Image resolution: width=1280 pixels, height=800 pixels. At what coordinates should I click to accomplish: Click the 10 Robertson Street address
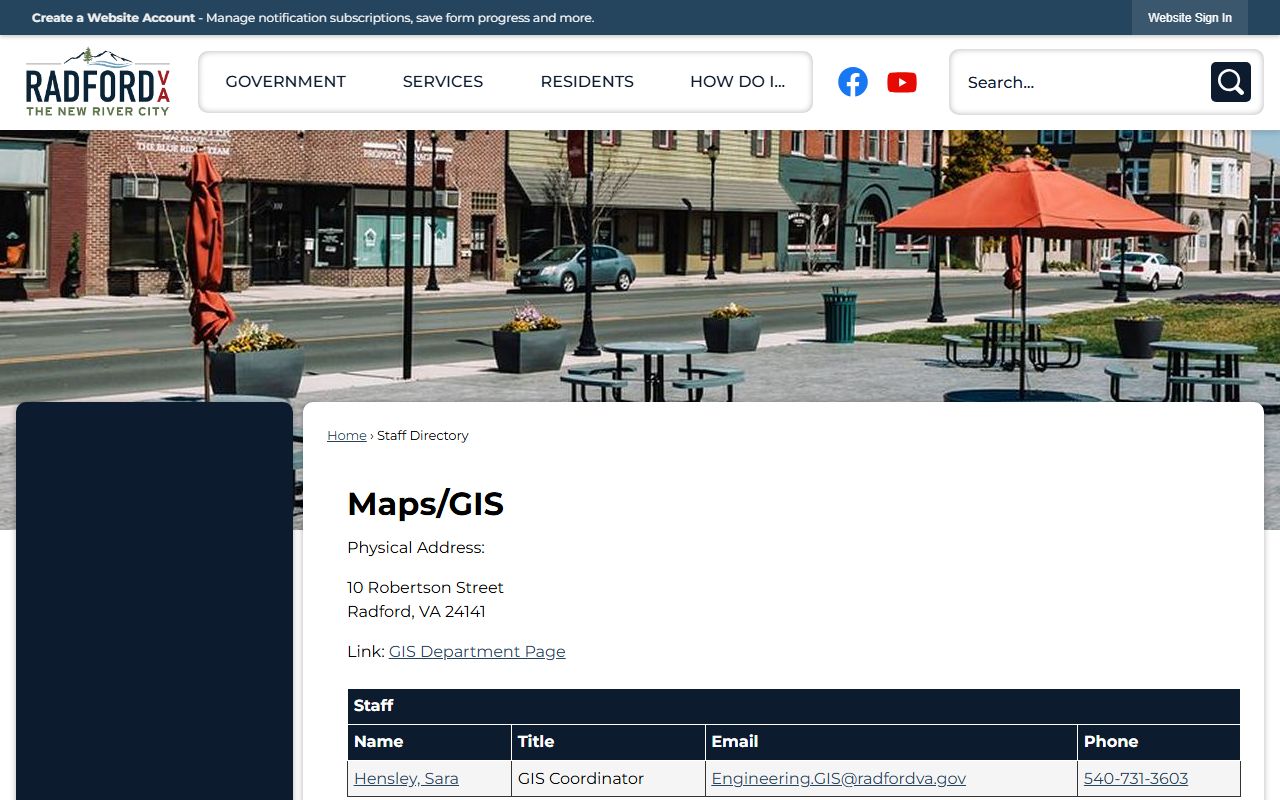(425, 588)
